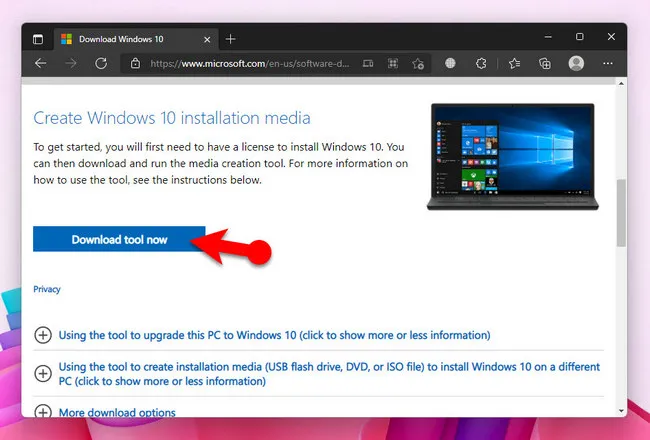Viewport: 650px width, 440px height.
Task: Click the media cast icon in address bar
Action: (368, 63)
